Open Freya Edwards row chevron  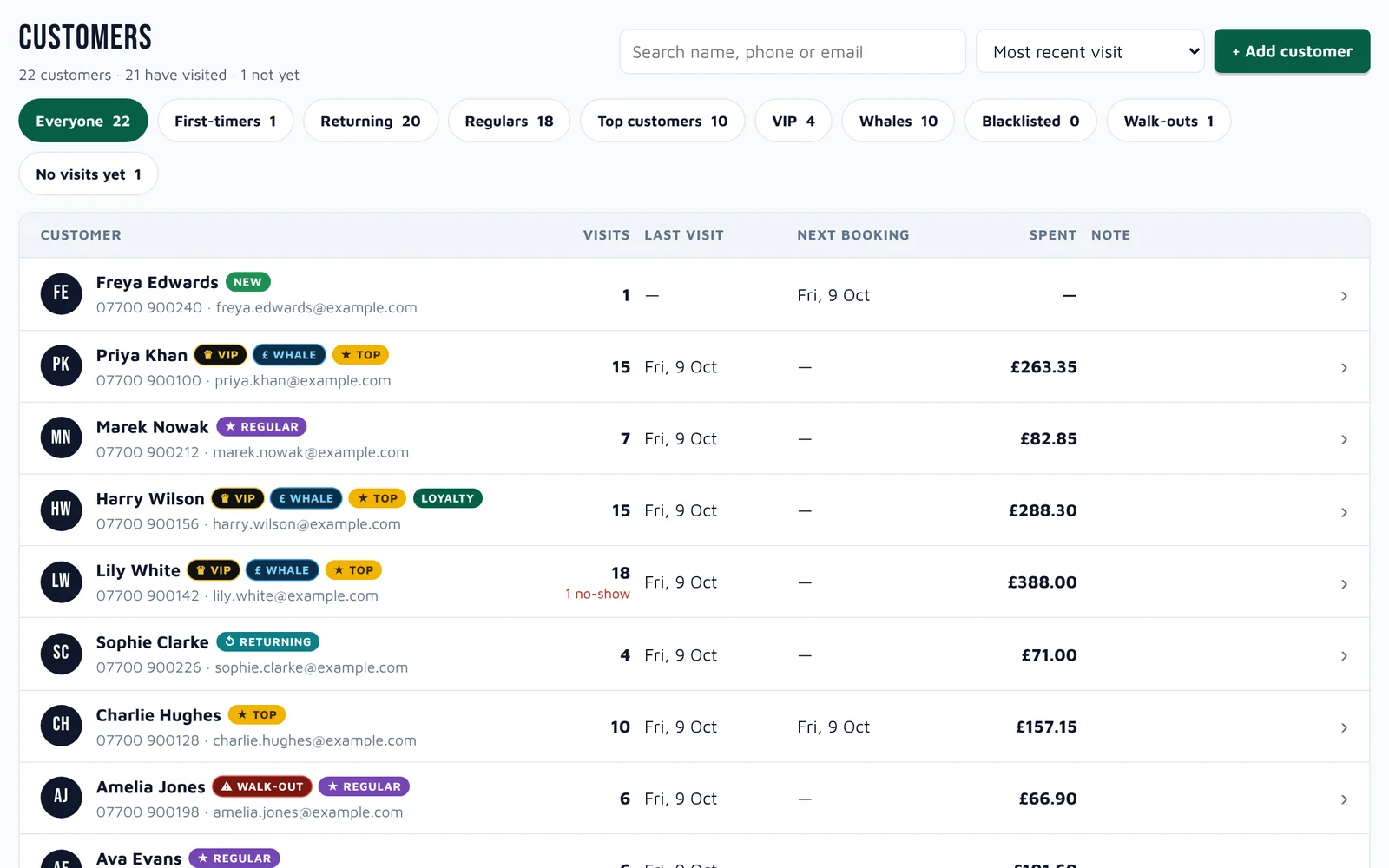(1344, 296)
